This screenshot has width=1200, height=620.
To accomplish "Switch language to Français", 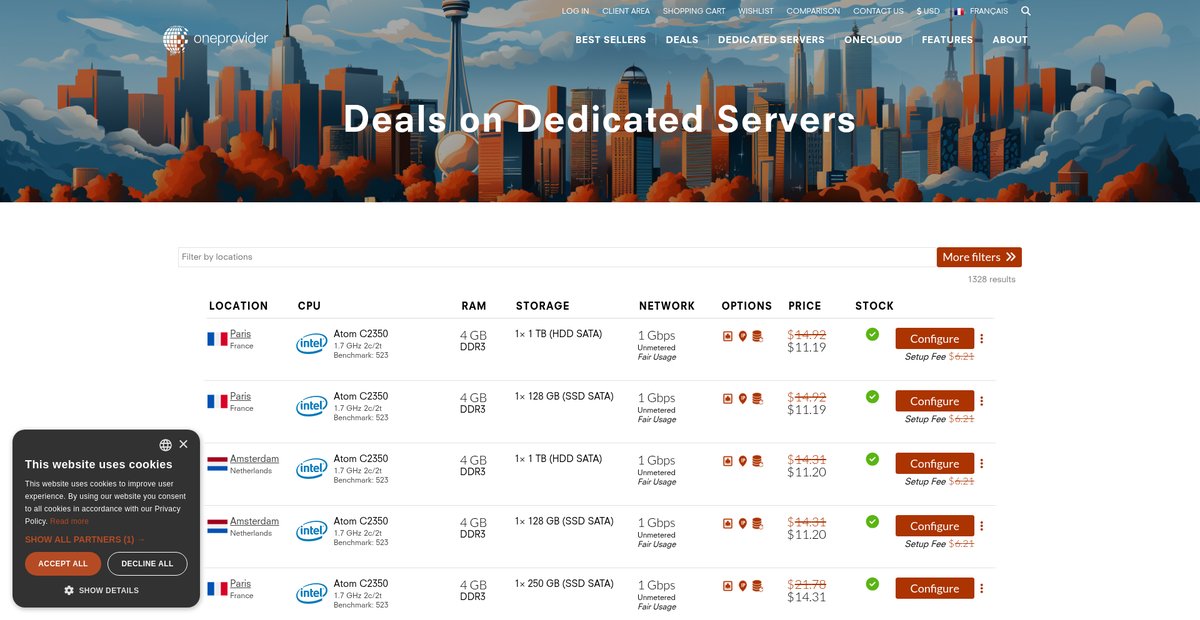I will coord(981,11).
